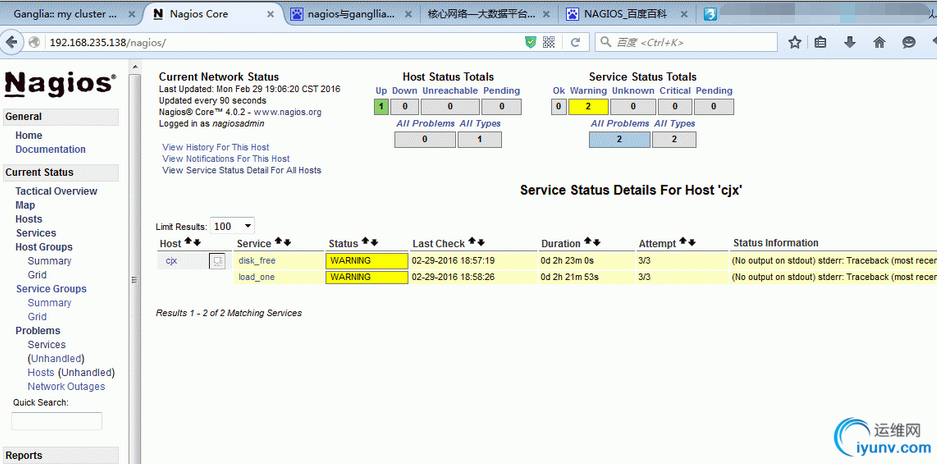Click the QR code icon in address bar

tap(549, 43)
